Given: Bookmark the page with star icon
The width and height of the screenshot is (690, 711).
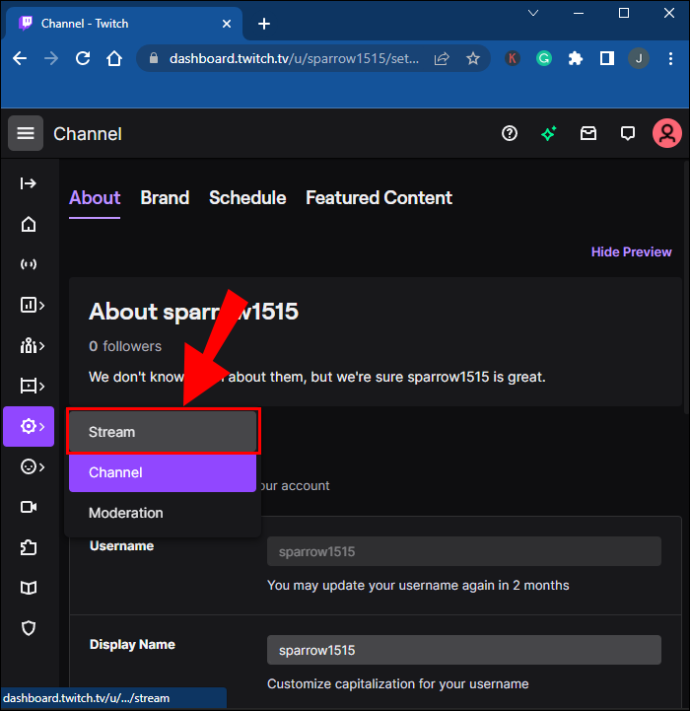Looking at the screenshot, I should coord(473,58).
